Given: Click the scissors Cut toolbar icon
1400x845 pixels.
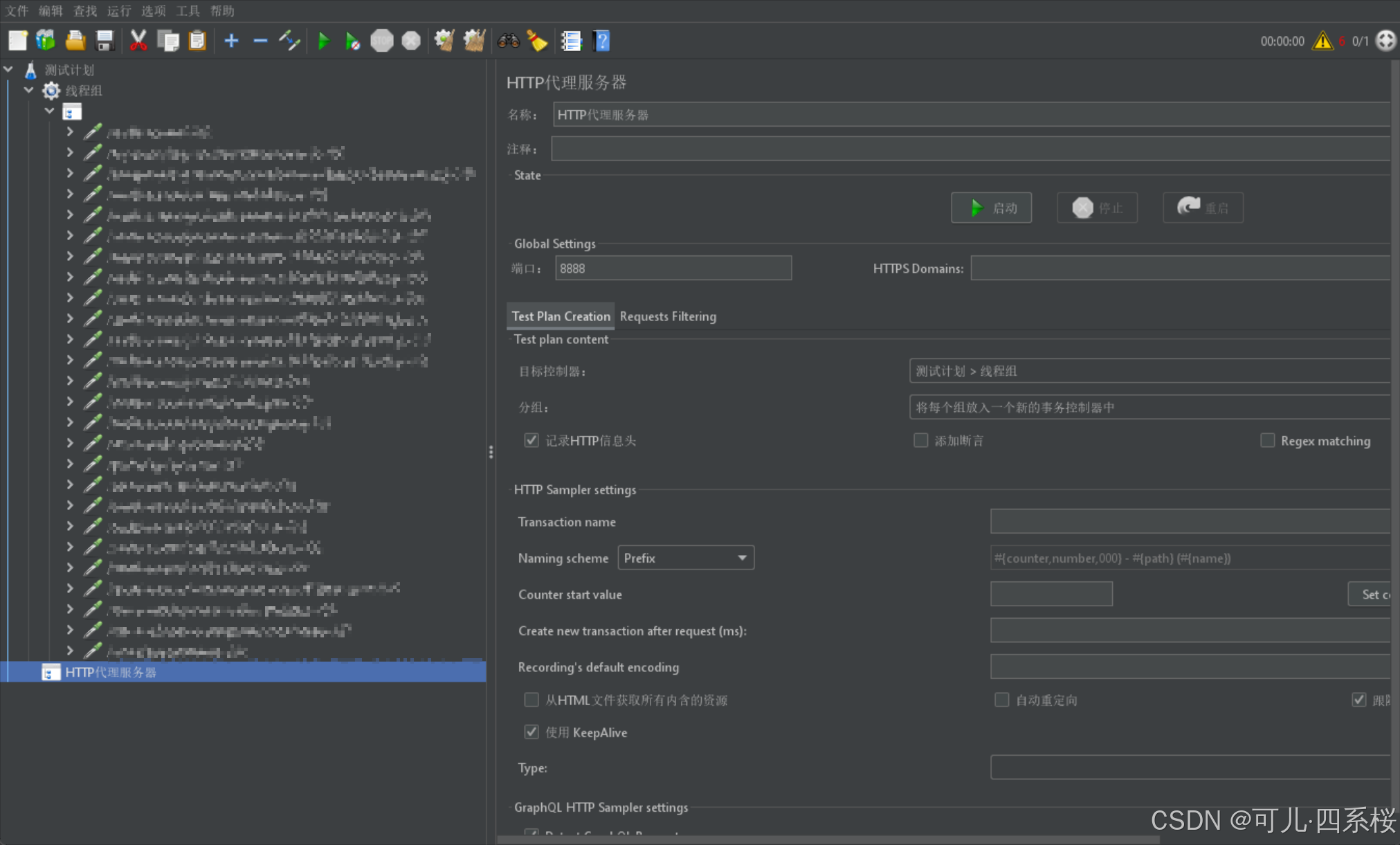Looking at the screenshot, I should 138,41.
